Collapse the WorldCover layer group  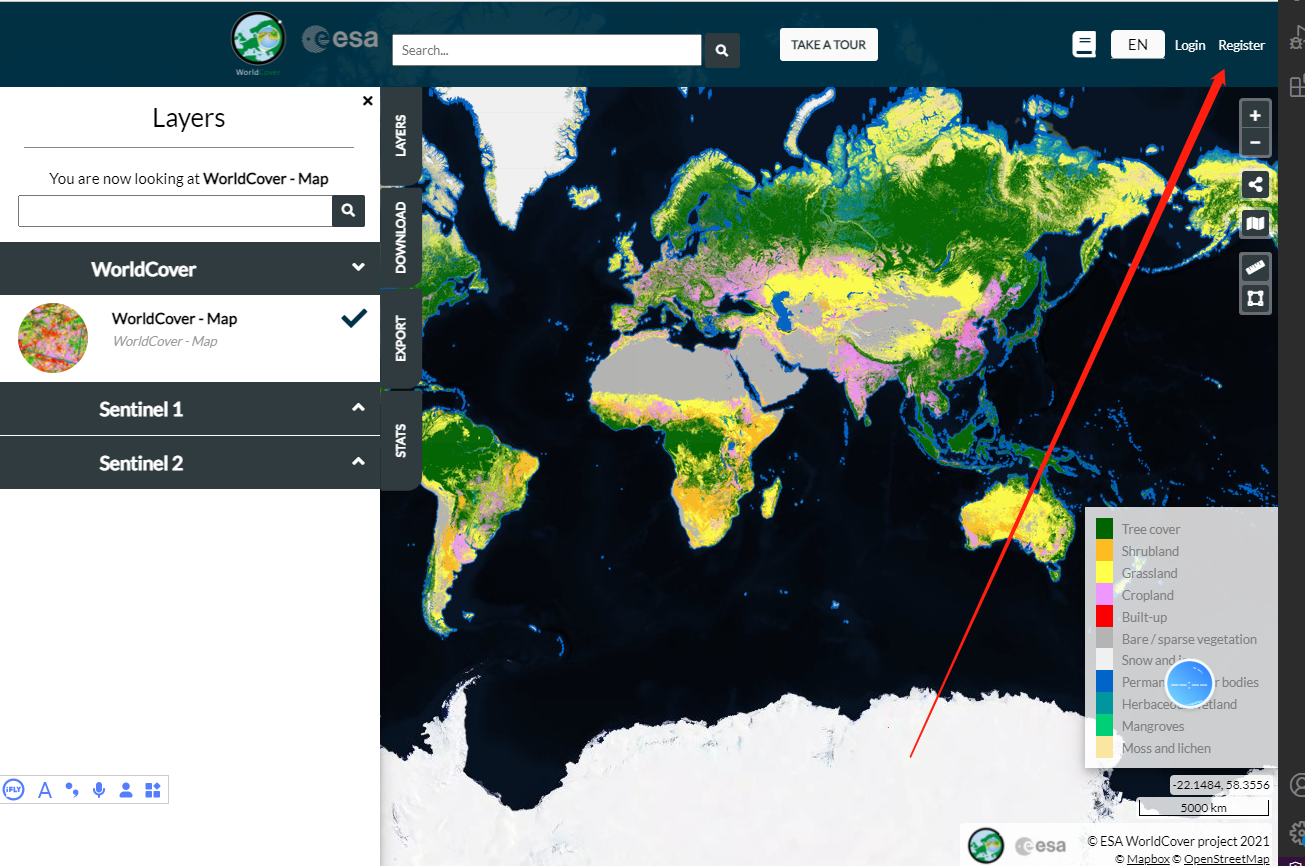[x=357, y=267]
